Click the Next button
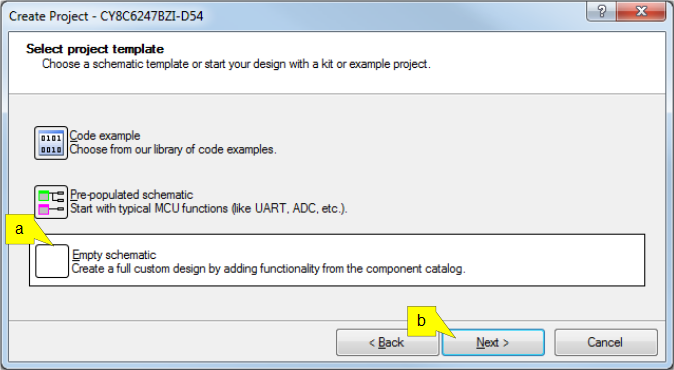 [493, 342]
